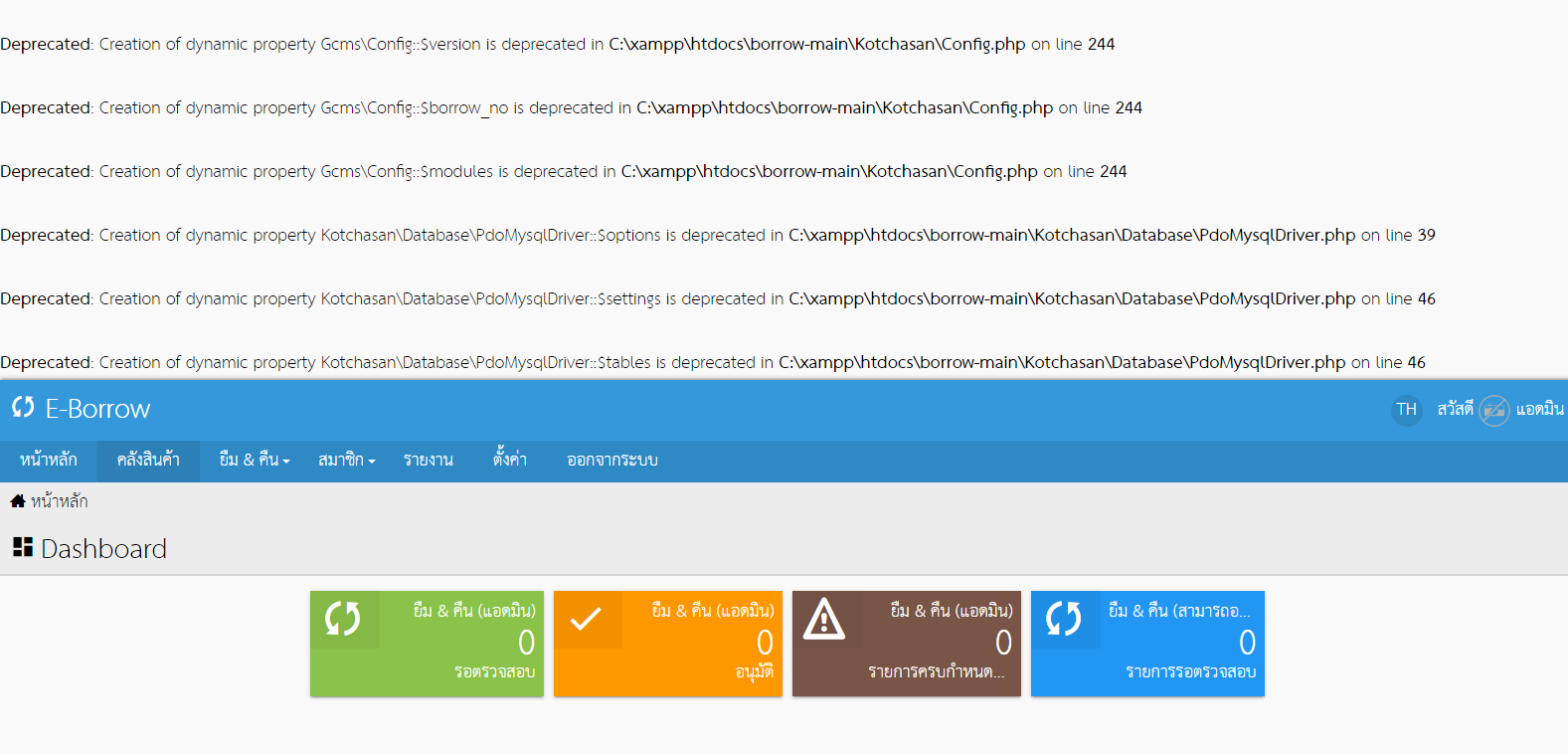
Task: Click the refresh icon on the blue card
Action: click(1064, 619)
